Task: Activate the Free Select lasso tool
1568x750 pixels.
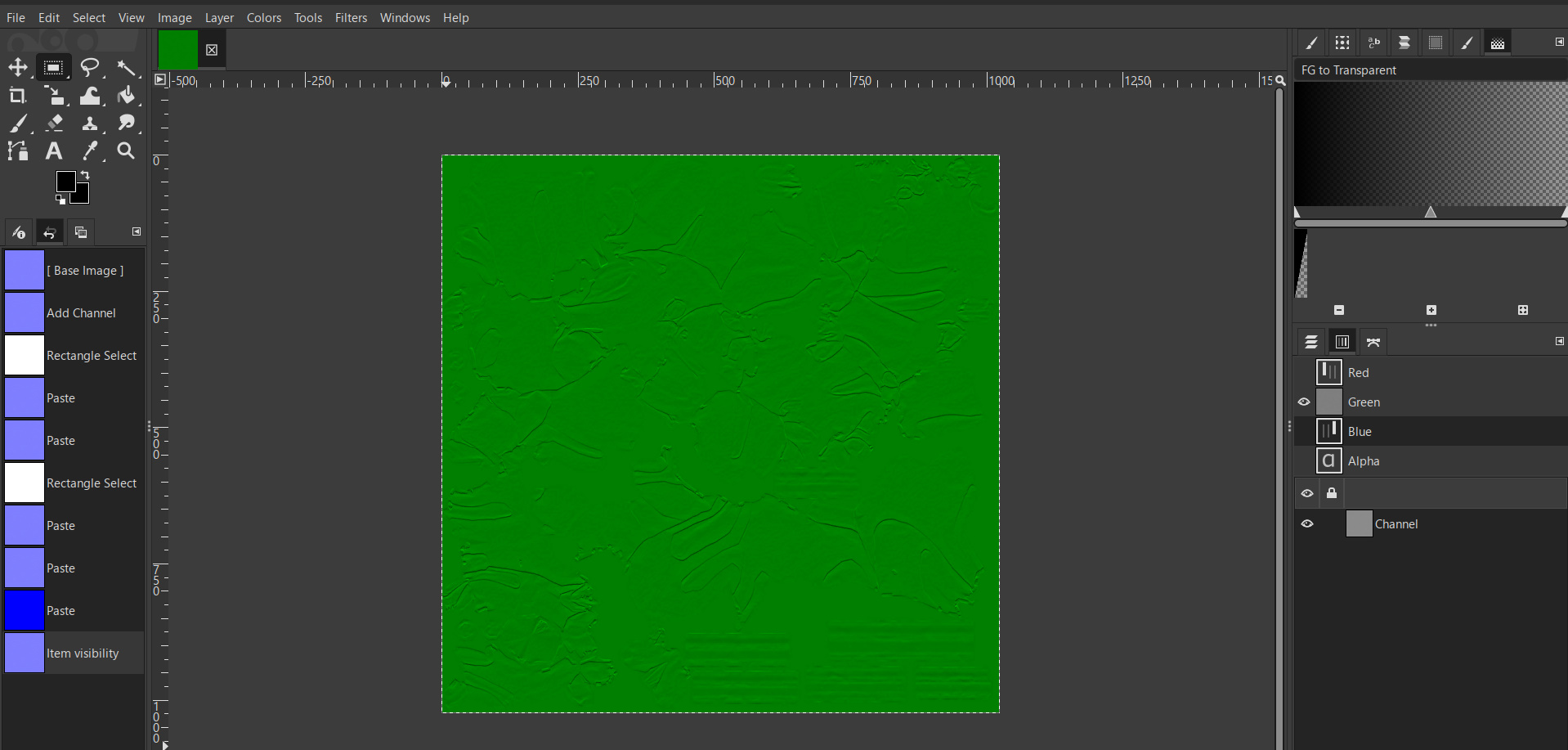Action: [x=90, y=67]
